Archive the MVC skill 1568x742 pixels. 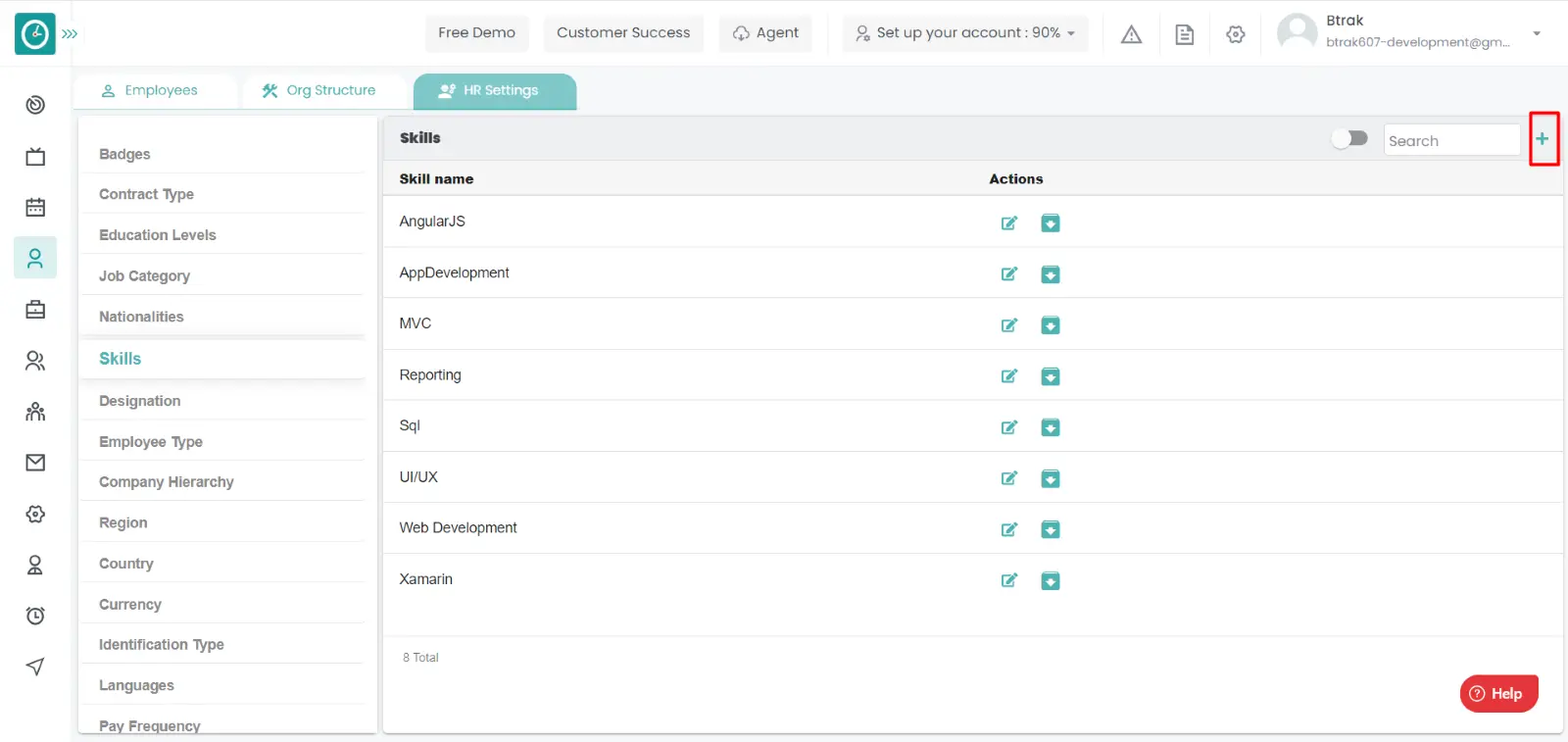click(1050, 325)
